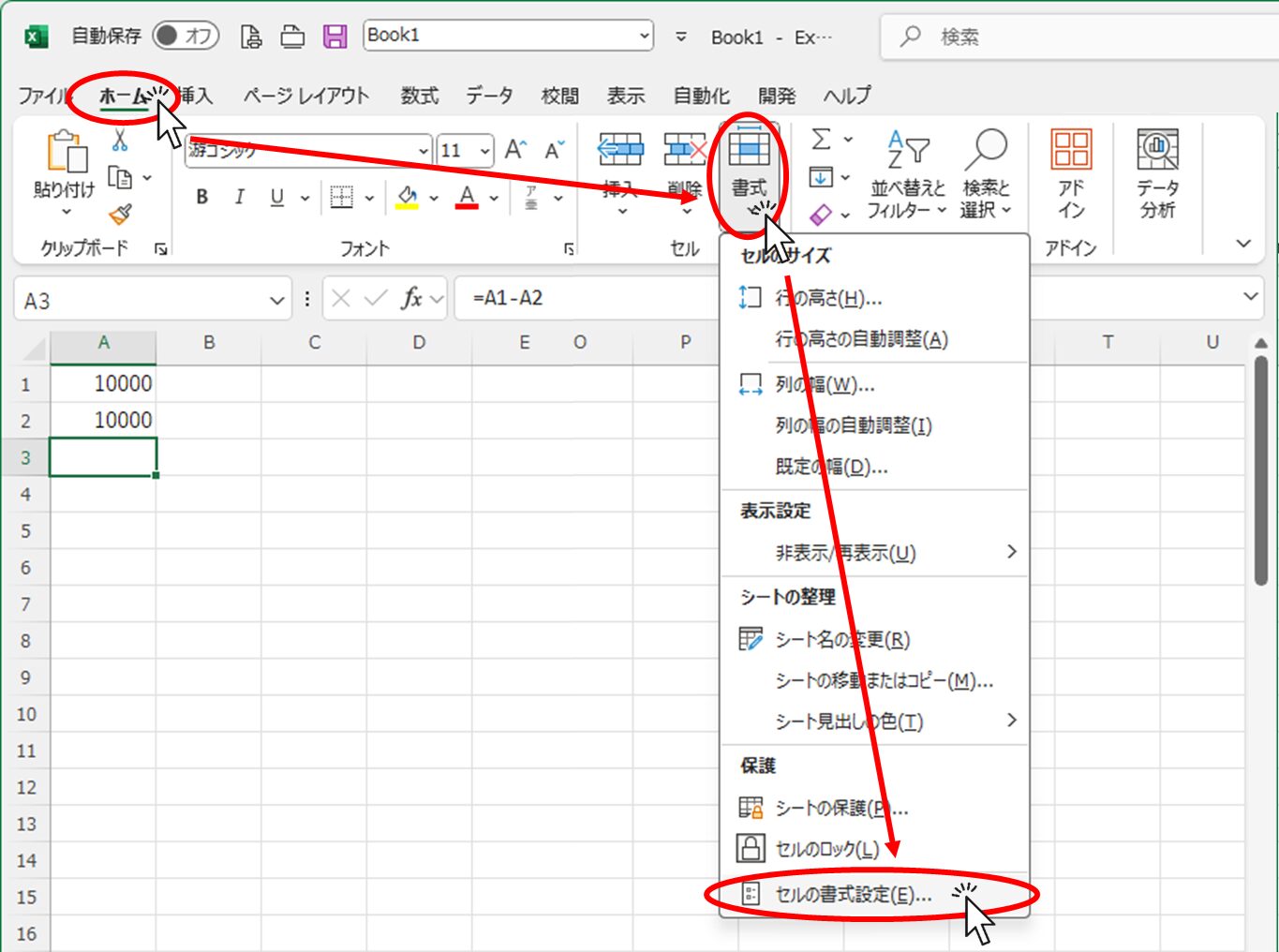The image size is (1279, 952).
Task: Click the Cut scissors icon
Action: 120,141
